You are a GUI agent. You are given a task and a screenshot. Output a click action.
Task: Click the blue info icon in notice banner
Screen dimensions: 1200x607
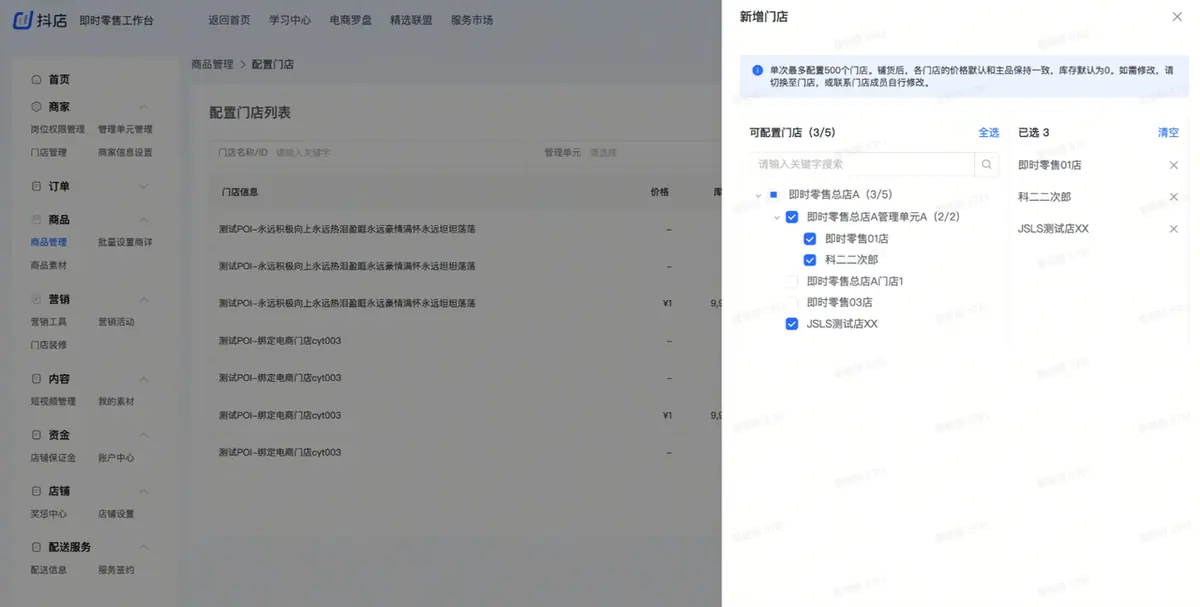pos(758,70)
